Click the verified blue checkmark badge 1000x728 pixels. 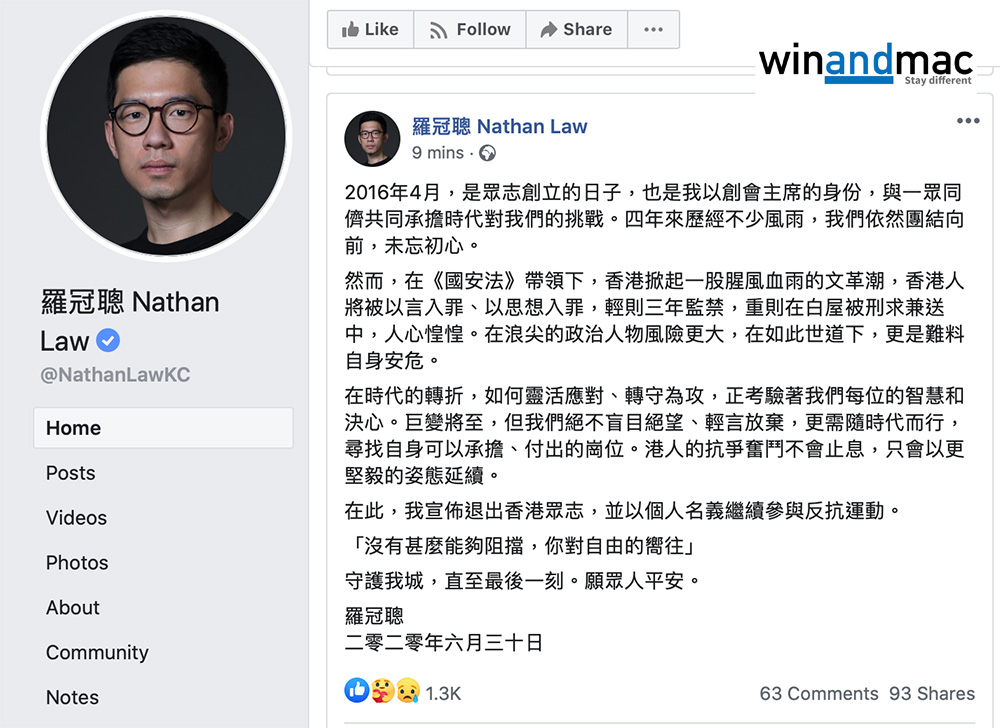(x=108, y=341)
